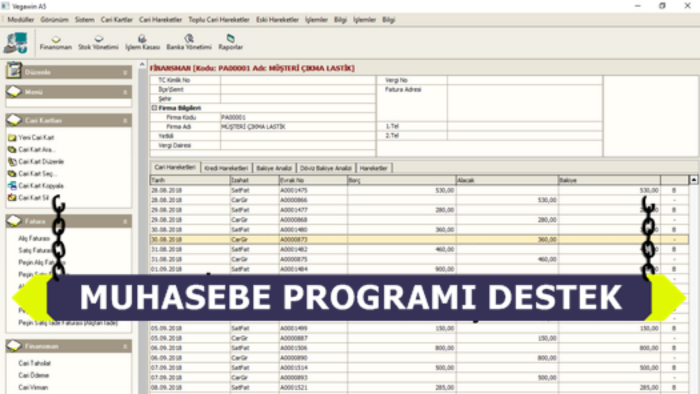Open Raporlar from the toolbar
Screen dimensions: 700x394
pos(230,42)
